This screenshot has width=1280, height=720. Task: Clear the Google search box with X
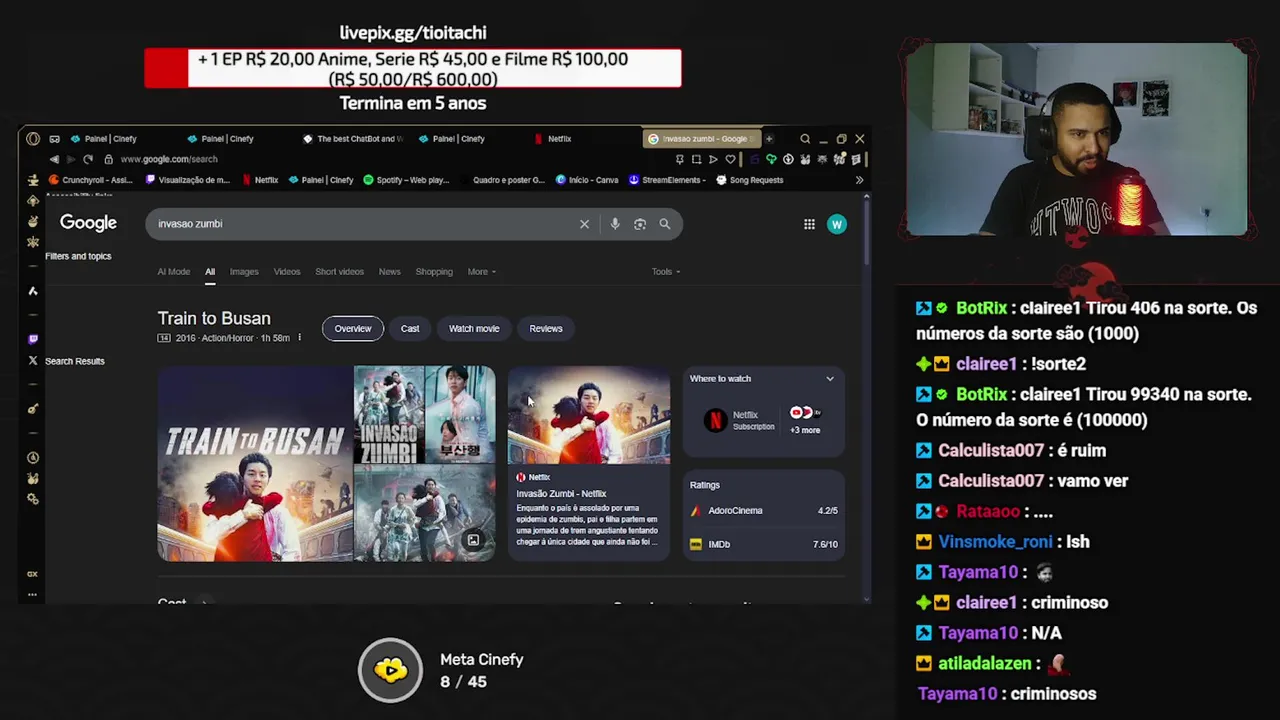[584, 224]
